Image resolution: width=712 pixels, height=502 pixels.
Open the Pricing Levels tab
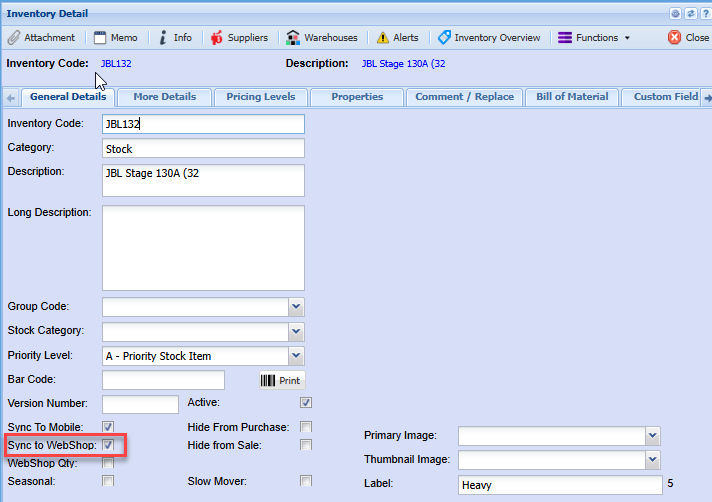pos(261,97)
